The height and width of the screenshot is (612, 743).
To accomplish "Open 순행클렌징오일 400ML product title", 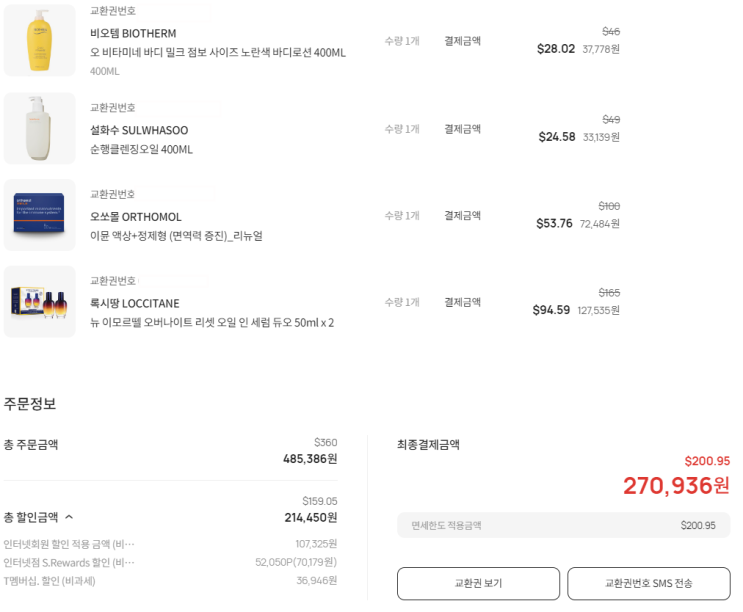I will (x=141, y=149).
